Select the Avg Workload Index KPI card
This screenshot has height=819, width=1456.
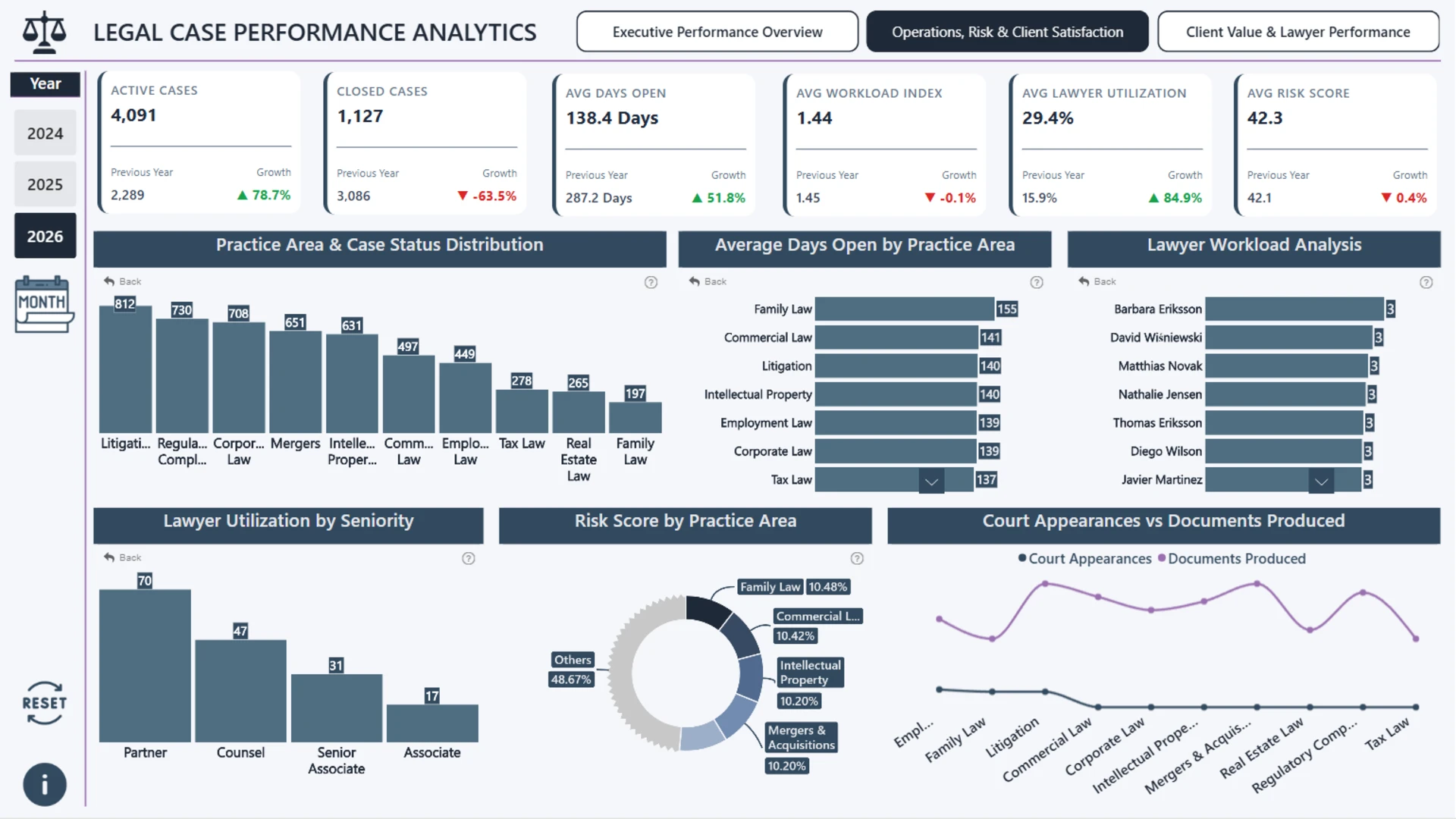pos(886,145)
